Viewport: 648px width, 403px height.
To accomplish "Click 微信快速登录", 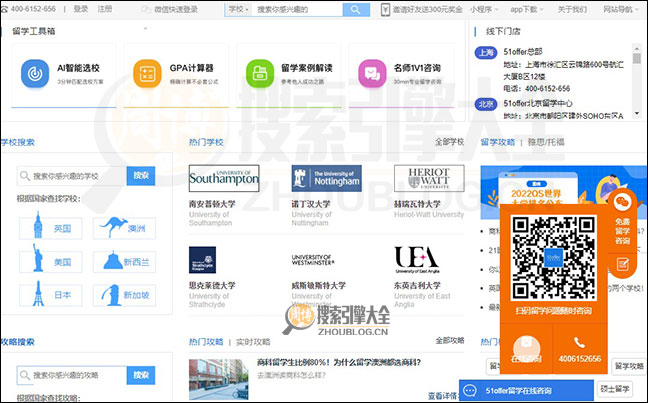I will point(170,9).
